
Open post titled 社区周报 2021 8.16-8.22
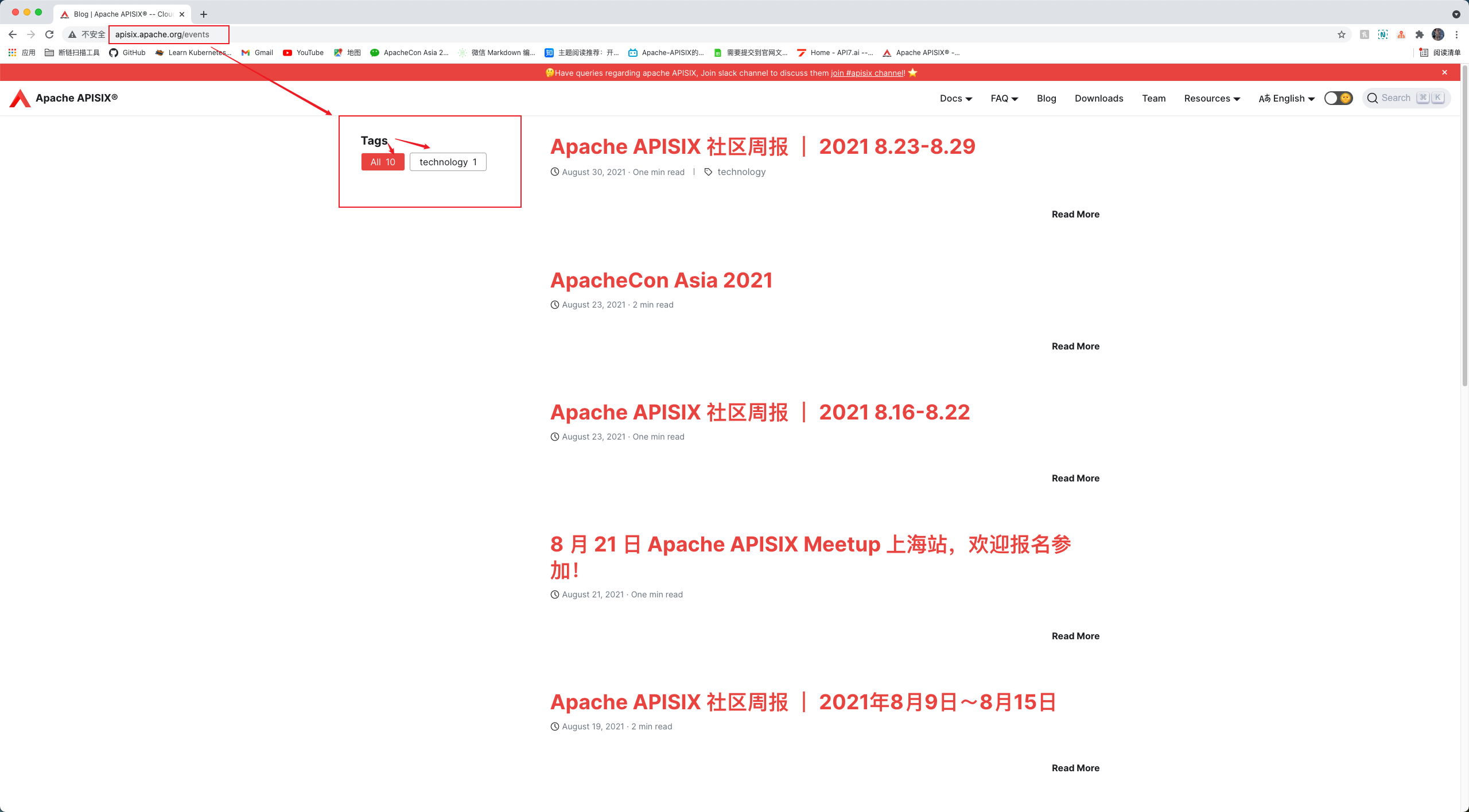point(760,412)
